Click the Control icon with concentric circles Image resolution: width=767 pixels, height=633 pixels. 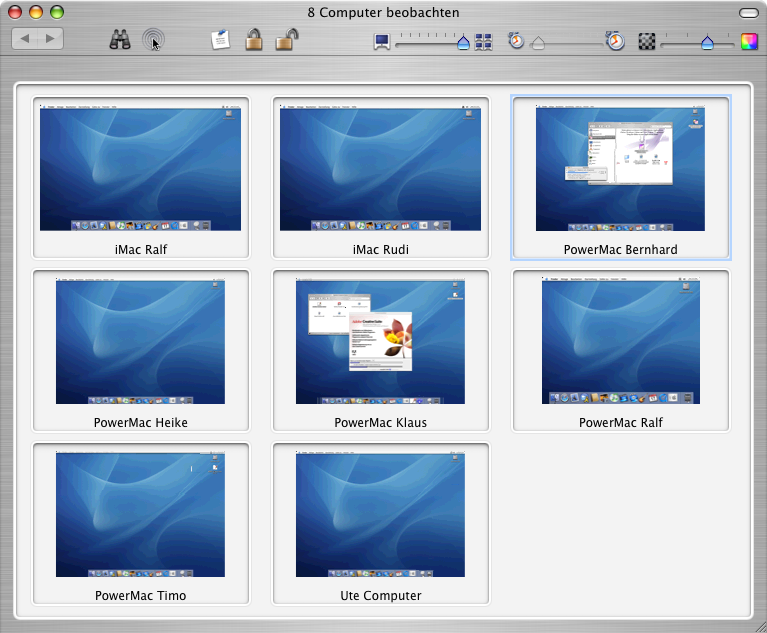tap(153, 40)
